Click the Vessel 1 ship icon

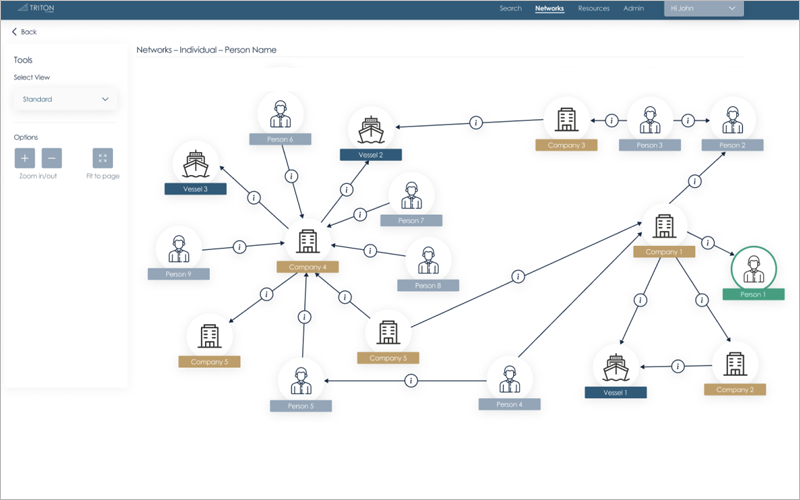pos(615,366)
